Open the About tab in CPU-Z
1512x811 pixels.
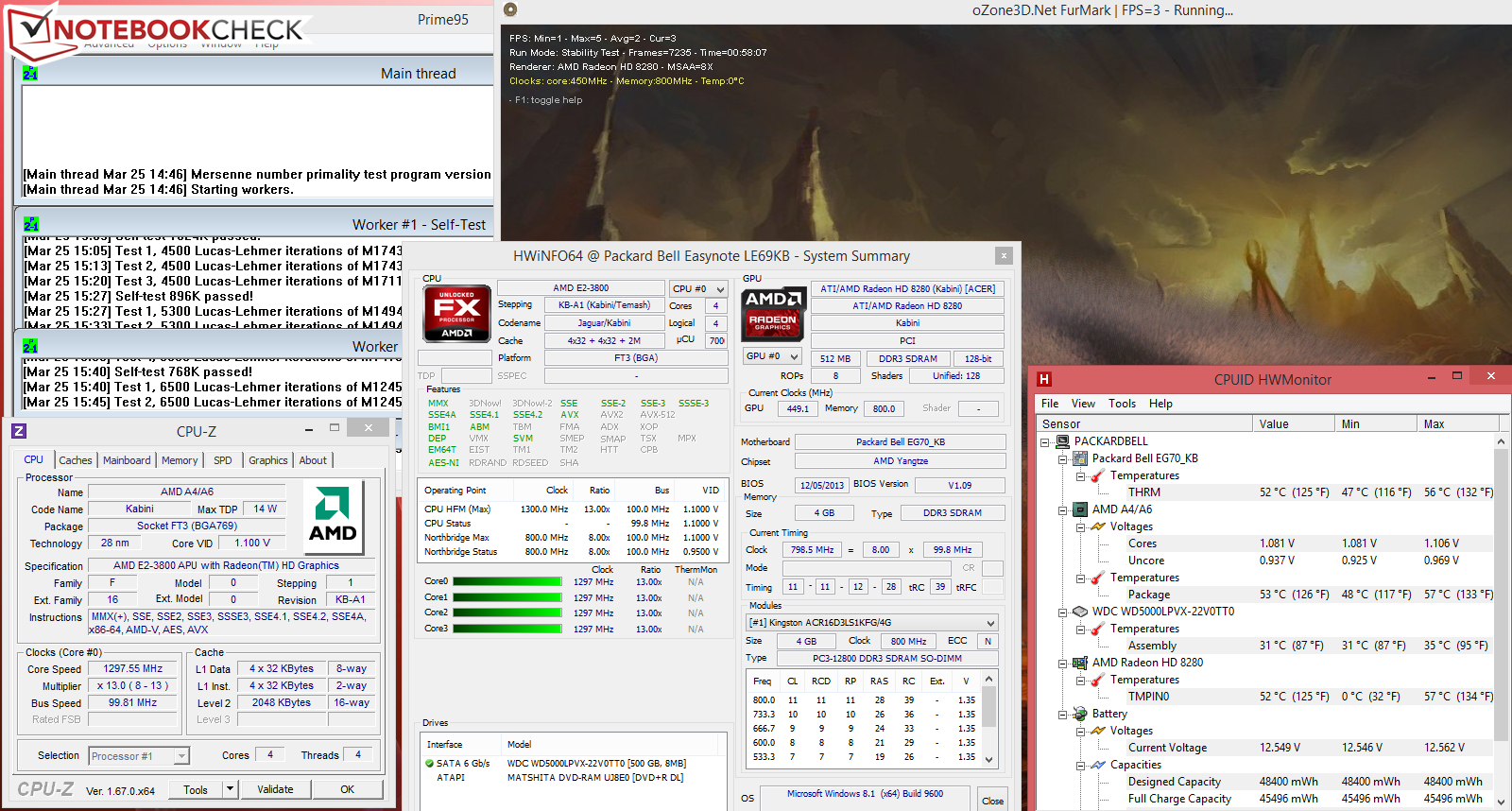[313, 460]
